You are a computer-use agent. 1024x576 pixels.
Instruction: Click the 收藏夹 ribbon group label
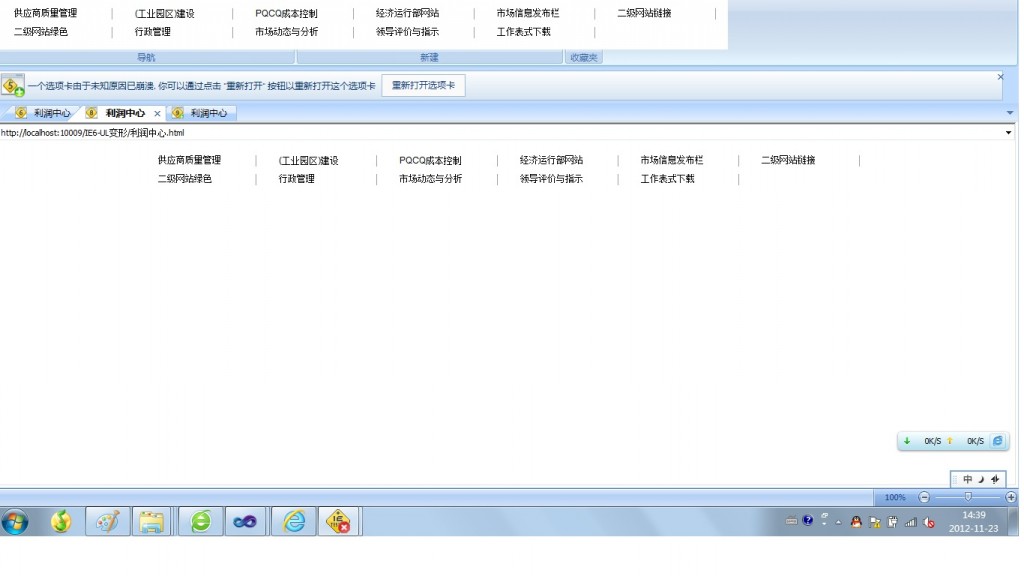coord(584,57)
